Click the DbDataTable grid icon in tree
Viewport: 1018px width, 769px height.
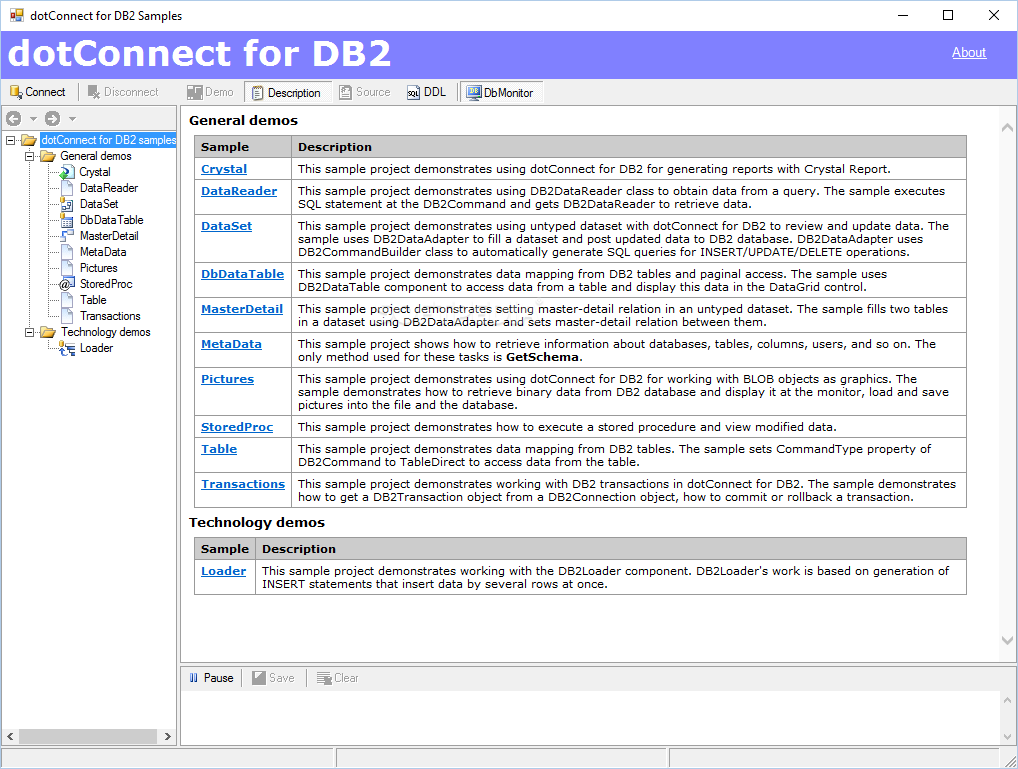(x=67, y=220)
